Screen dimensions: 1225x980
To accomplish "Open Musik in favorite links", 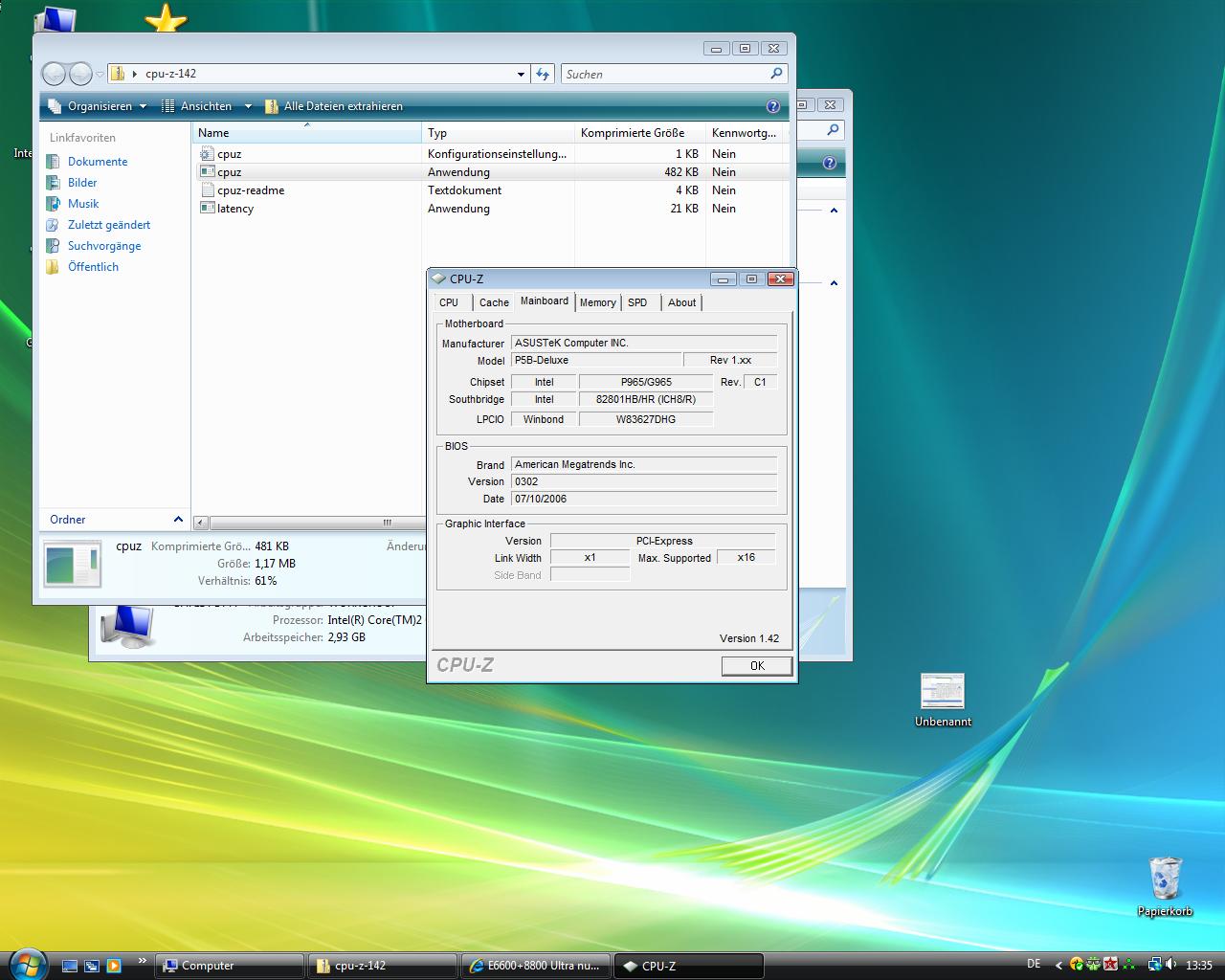I will pos(83,204).
